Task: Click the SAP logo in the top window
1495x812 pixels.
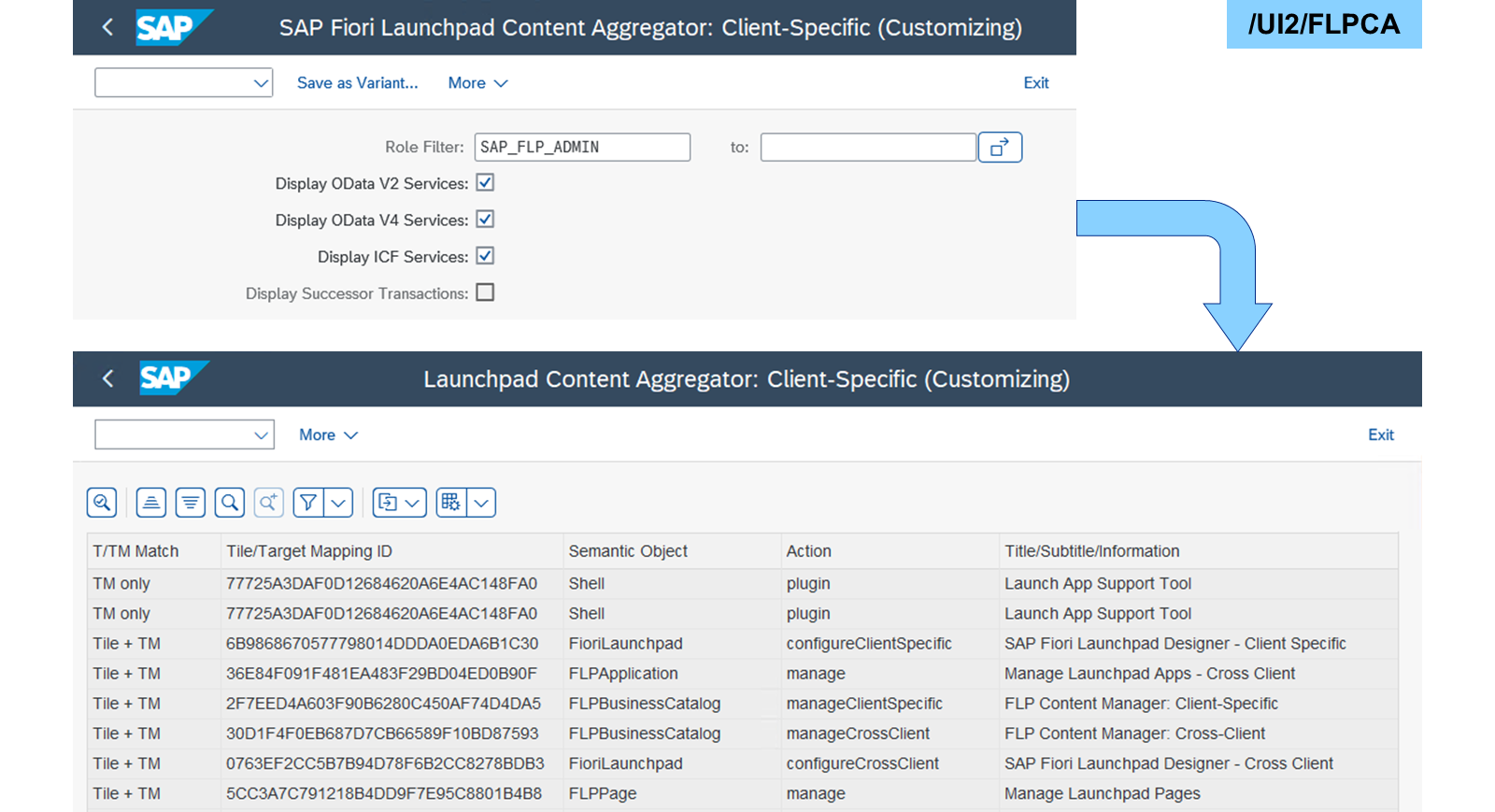Action: [x=174, y=27]
